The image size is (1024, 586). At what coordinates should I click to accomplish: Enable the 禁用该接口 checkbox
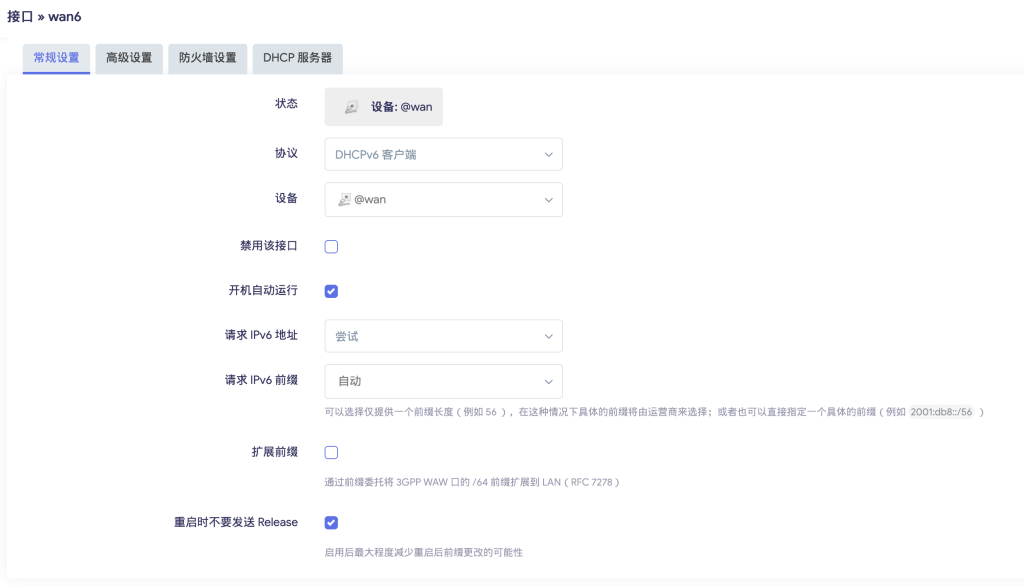pos(332,247)
